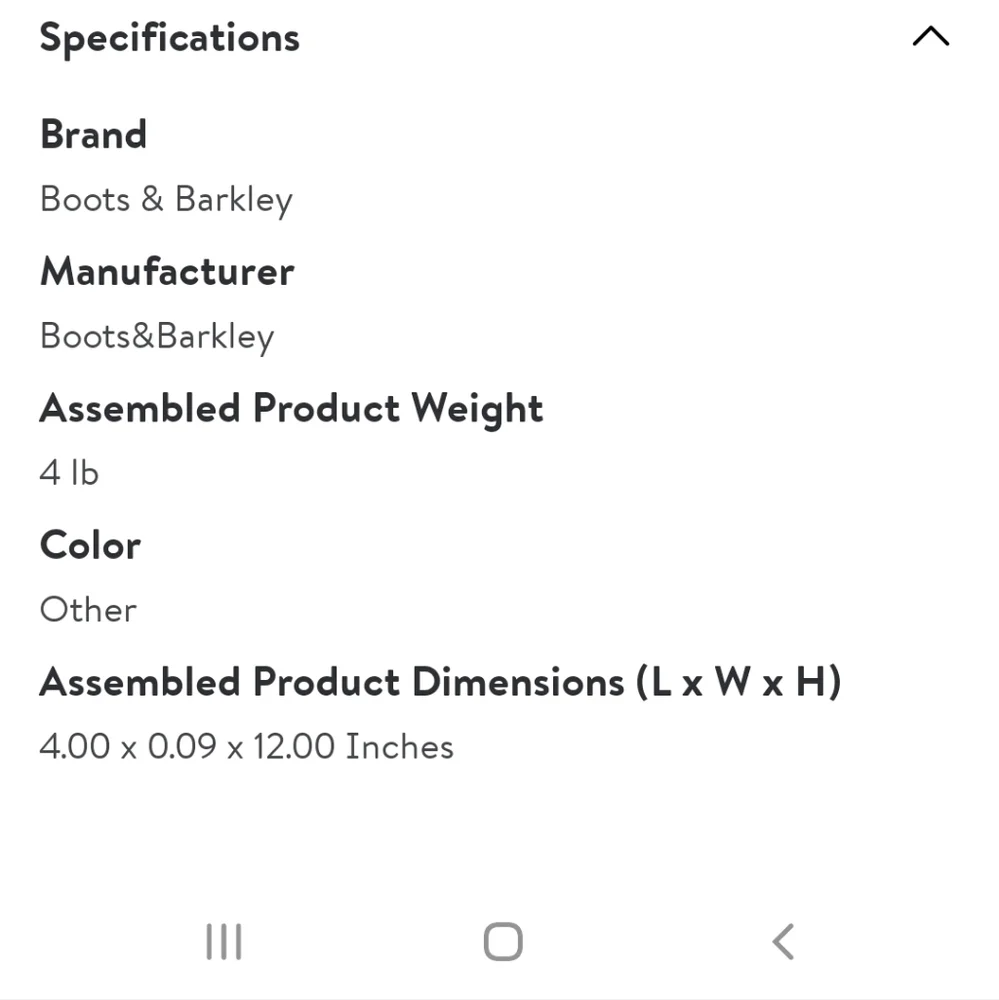The width and height of the screenshot is (999, 1000).
Task: Tap the word Inches in dimensions value
Action: (399, 746)
